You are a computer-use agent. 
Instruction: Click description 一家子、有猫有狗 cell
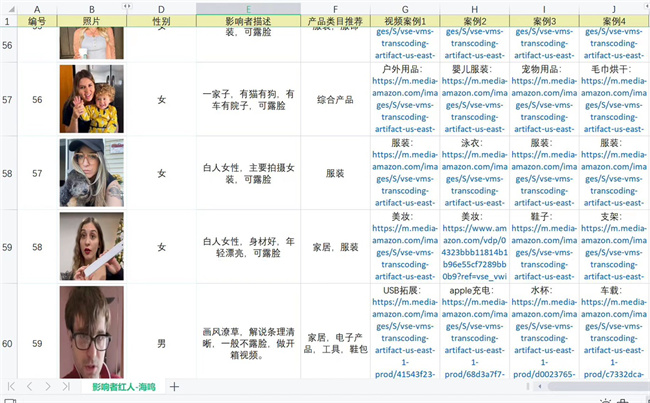248,100
